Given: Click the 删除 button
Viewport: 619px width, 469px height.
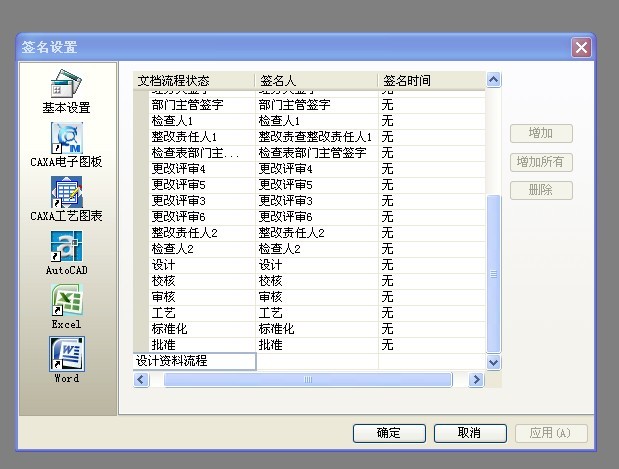Looking at the screenshot, I should click(541, 190).
